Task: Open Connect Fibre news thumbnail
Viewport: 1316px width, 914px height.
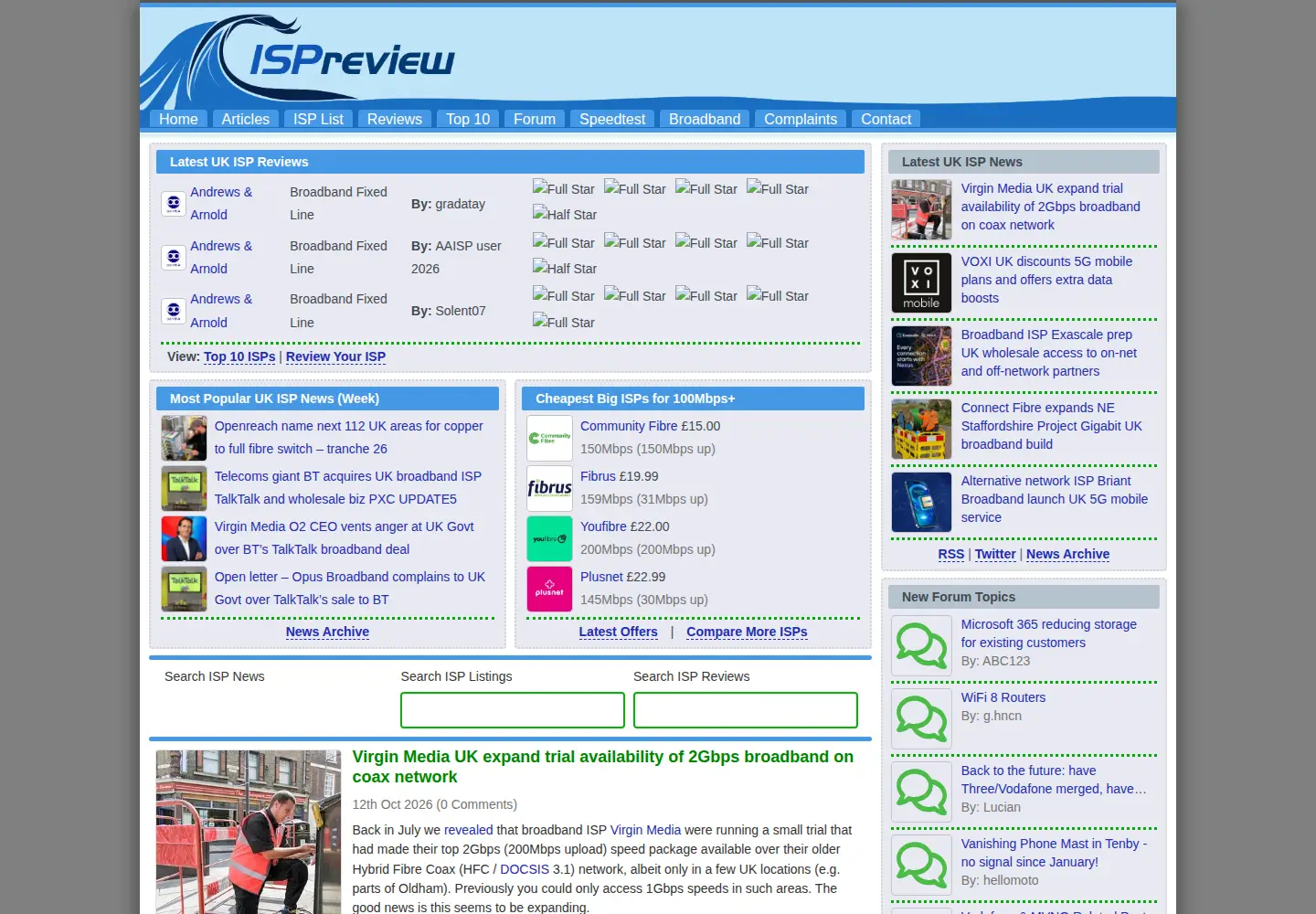Action: pyautogui.click(x=921, y=429)
